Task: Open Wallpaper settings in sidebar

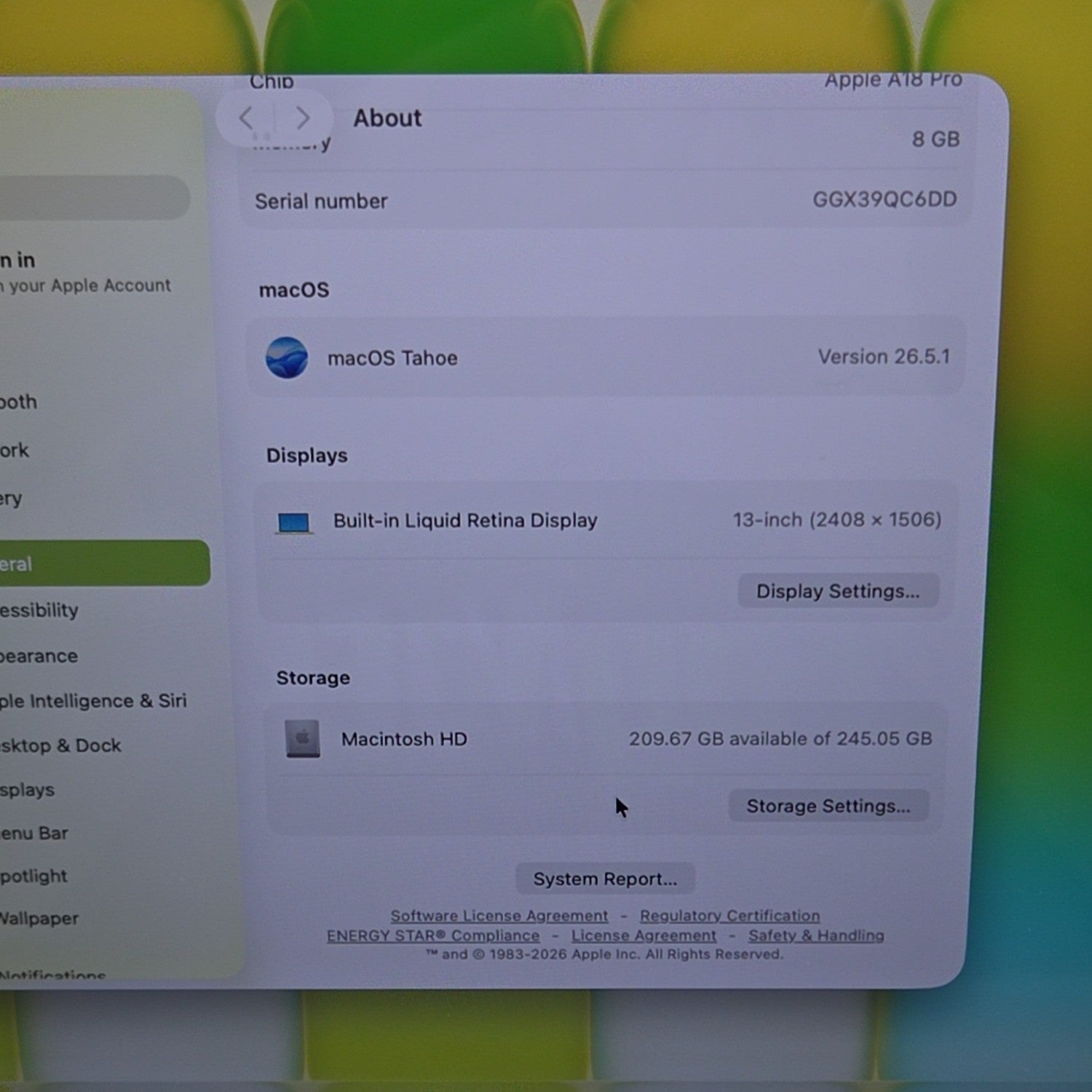Action: point(39,918)
